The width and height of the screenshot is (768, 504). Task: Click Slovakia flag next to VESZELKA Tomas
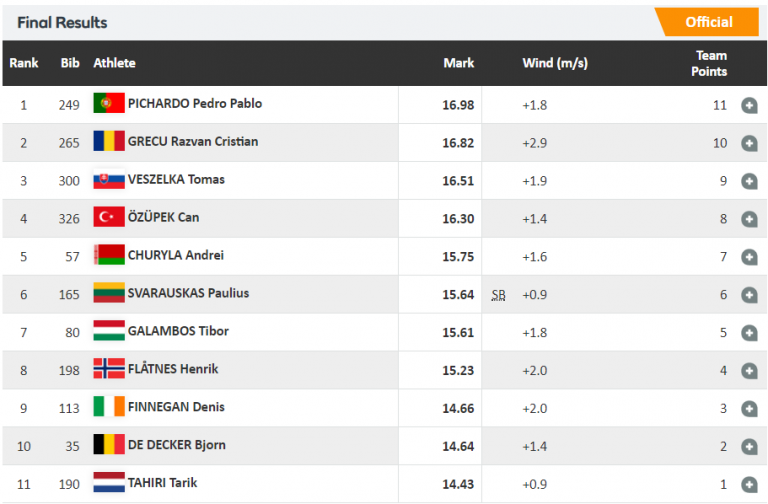point(108,180)
